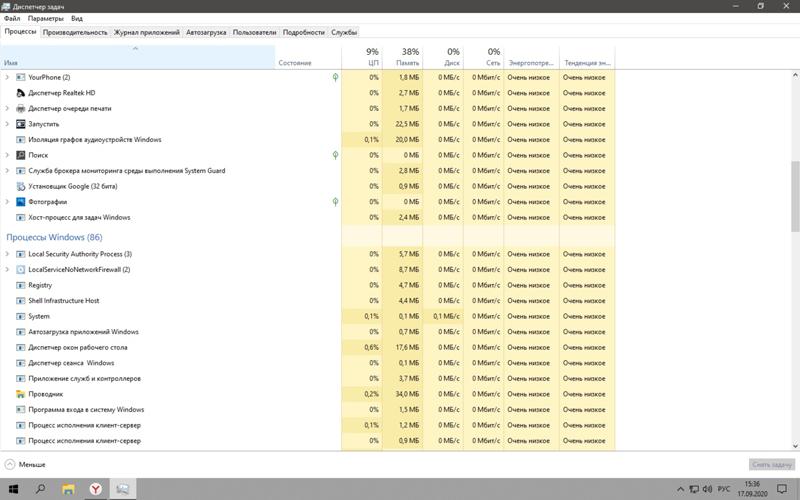Switch to the Автозагрузка tab
Viewport: 800px width, 500px height.
pyautogui.click(x=206, y=32)
